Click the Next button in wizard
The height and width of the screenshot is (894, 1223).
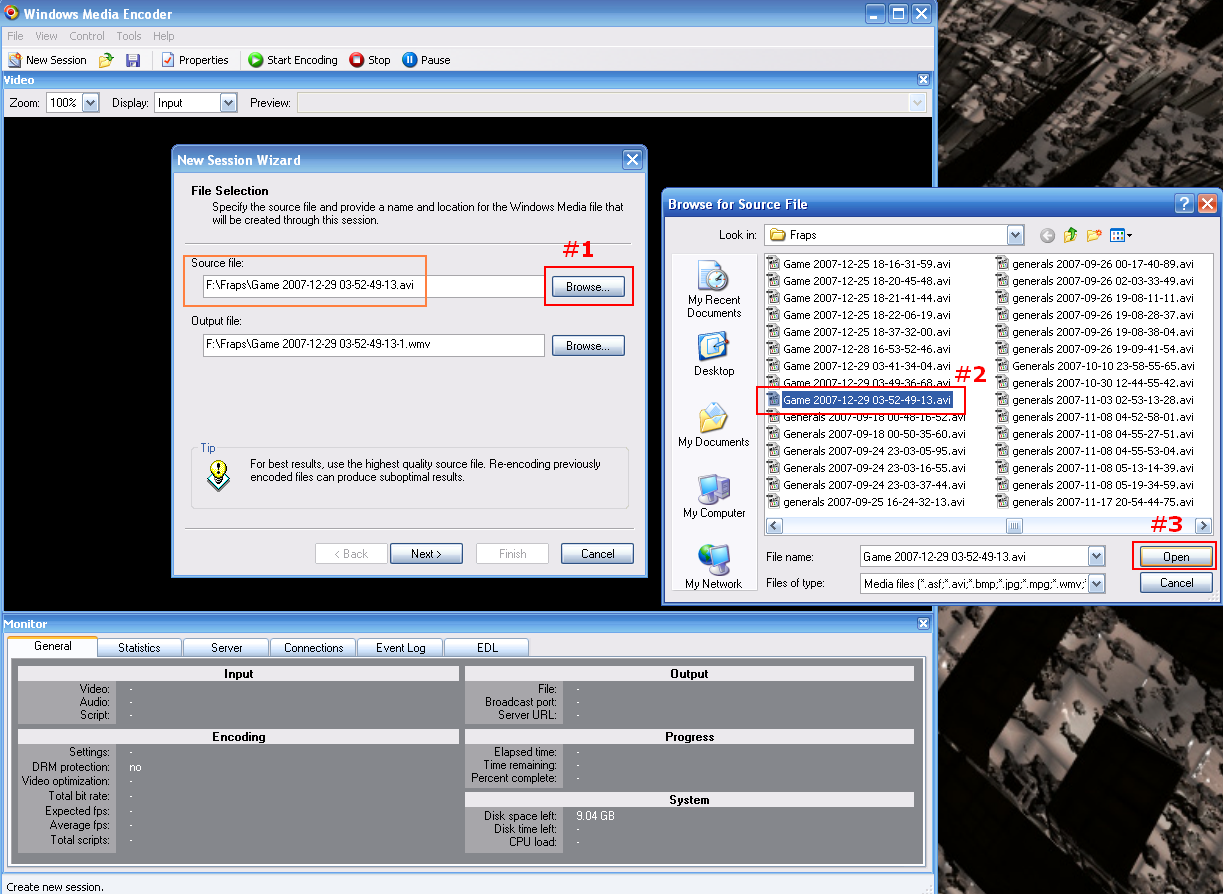coord(426,554)
